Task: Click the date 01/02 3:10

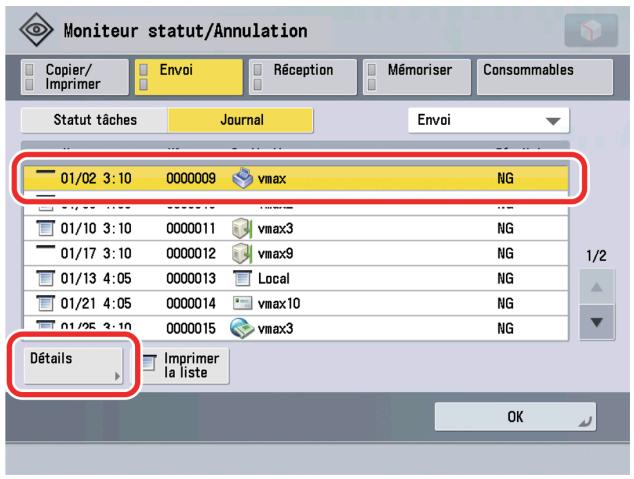Action: click(x=96, y=178)
